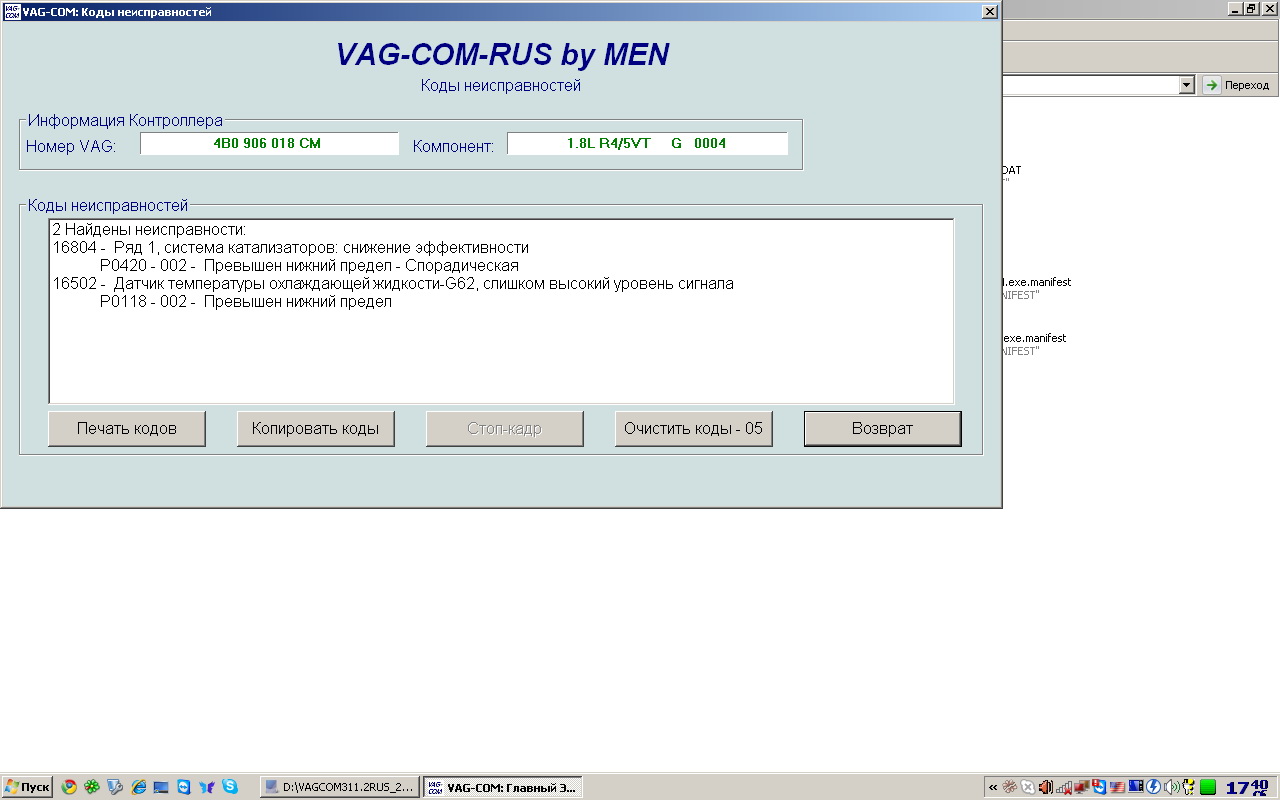Click the Печать кодов button
The height and width of the screenshot is (800, 1280).
point(127,428)
